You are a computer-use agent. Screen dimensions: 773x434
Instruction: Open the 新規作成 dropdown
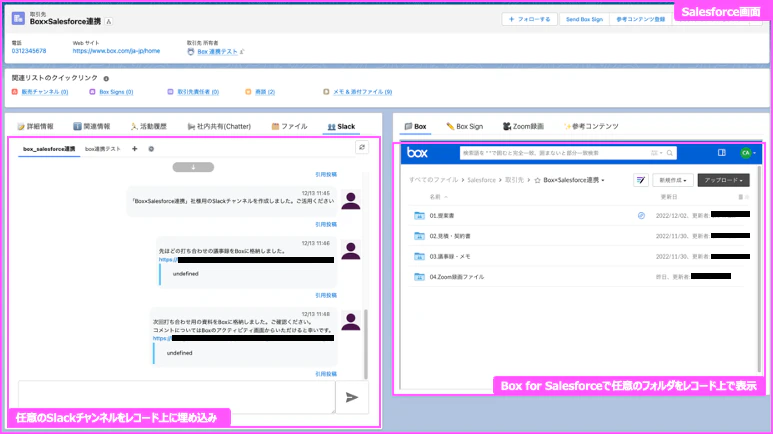tap(673, 180)
